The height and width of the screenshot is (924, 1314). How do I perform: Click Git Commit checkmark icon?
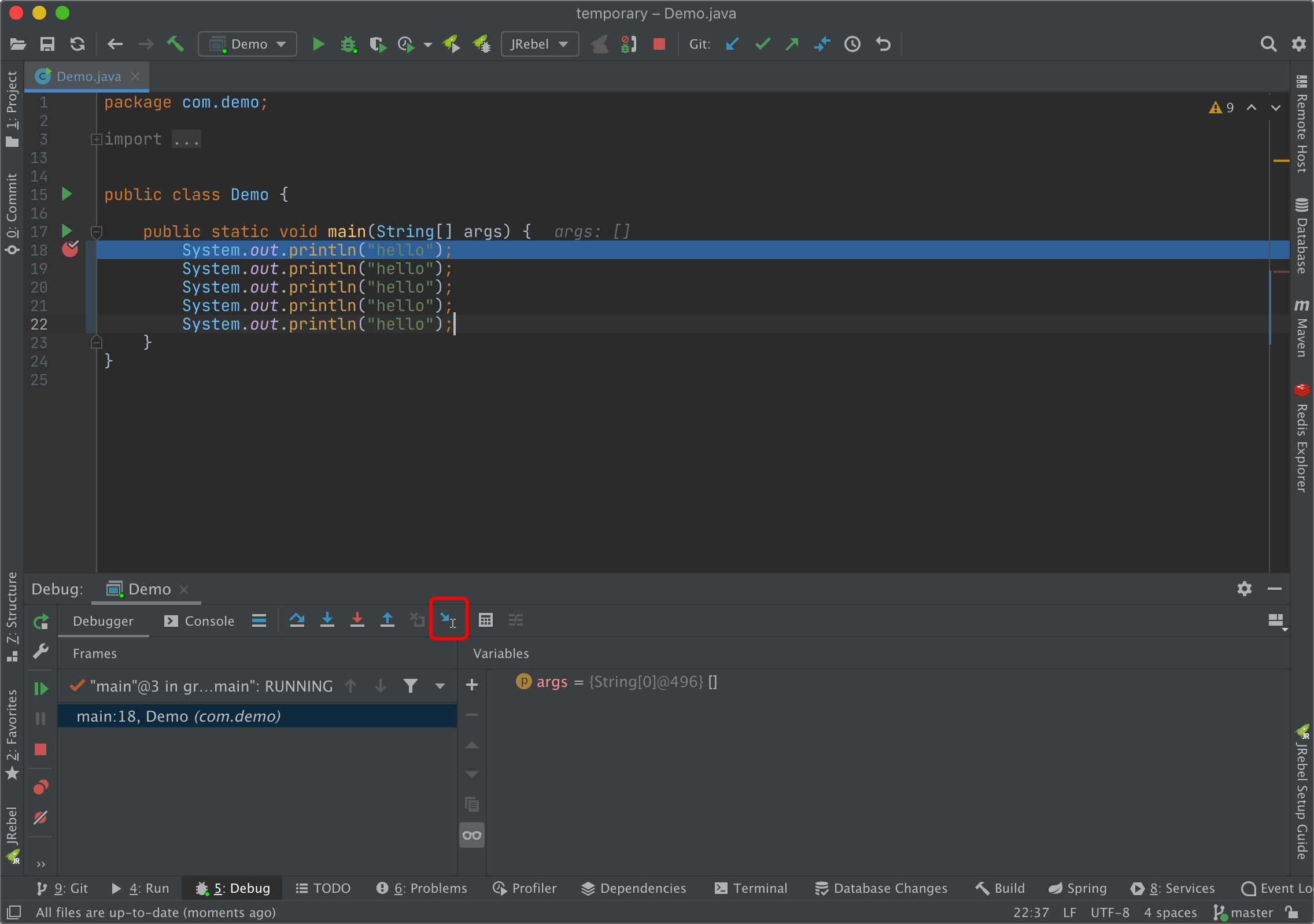(763, 44)
